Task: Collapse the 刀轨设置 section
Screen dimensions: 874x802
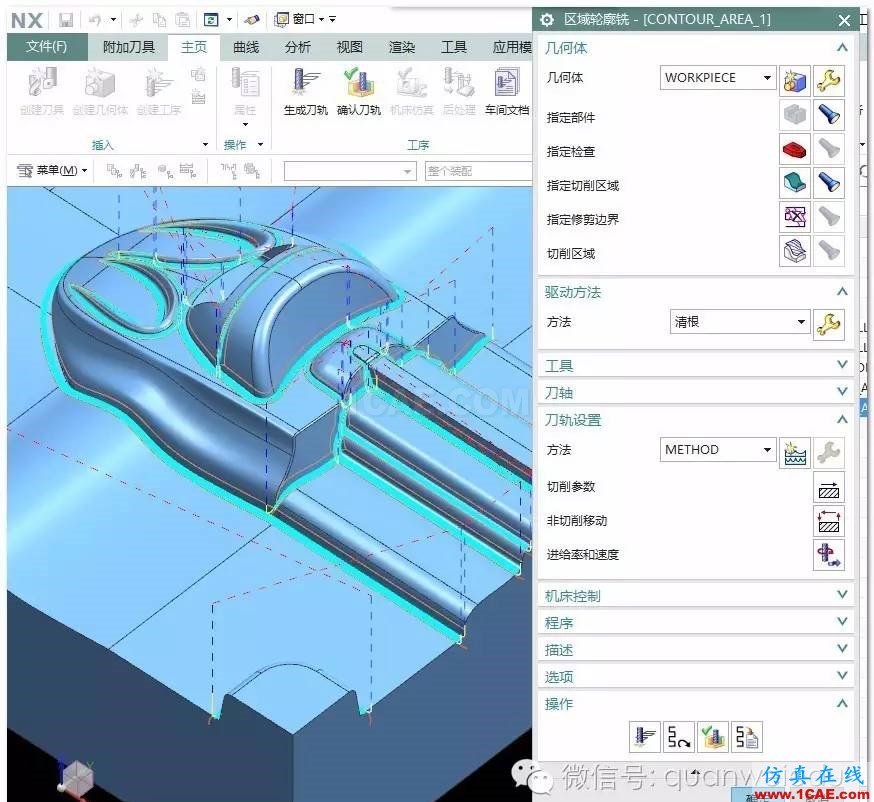Action: tap(842, 420)
